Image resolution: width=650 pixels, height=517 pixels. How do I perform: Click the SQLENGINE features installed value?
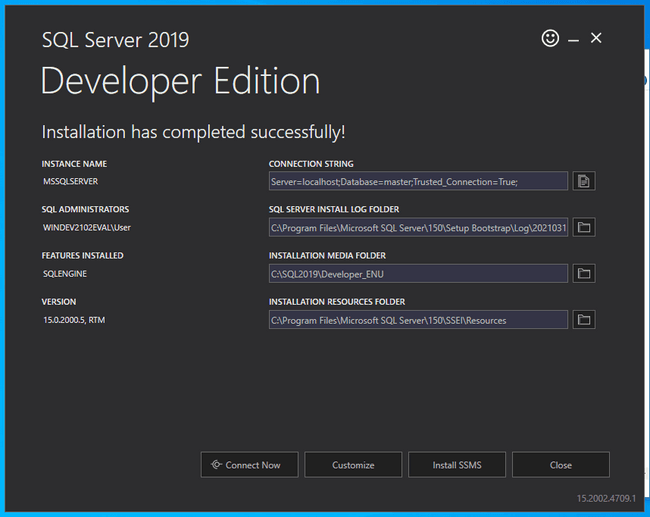pos(66,273)
